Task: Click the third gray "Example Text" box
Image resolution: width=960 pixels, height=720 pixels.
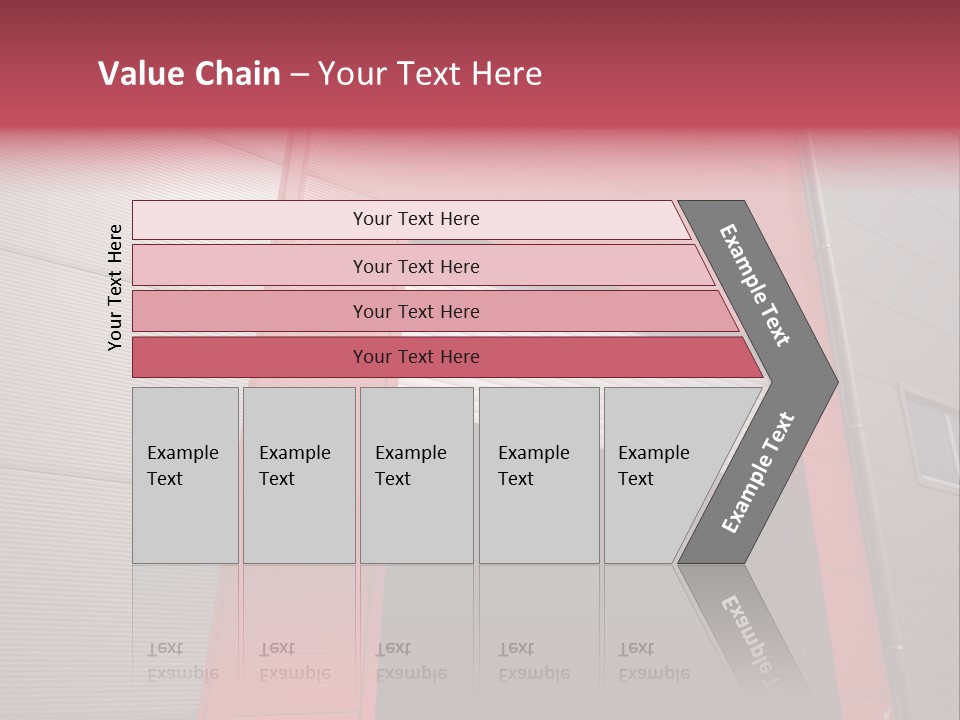Action: pyautogui.click(x=416, y=475)
